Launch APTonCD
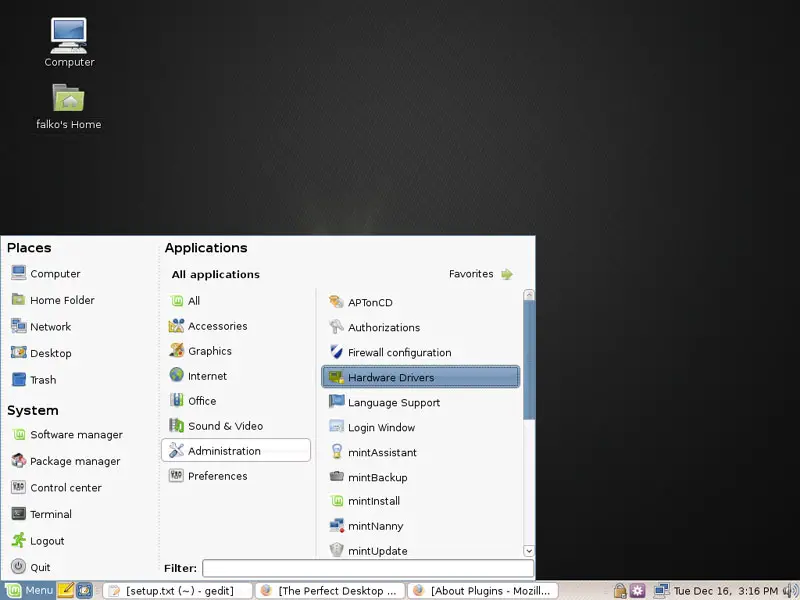Image resolution: width=800 pixels, height=600 pixels. click(x=421, y=302)
